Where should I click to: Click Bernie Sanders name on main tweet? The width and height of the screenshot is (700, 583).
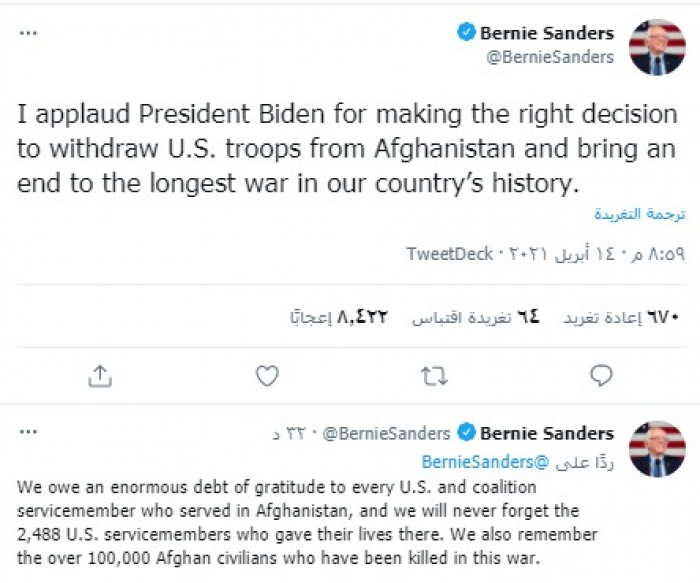click(x=546, y=33)
